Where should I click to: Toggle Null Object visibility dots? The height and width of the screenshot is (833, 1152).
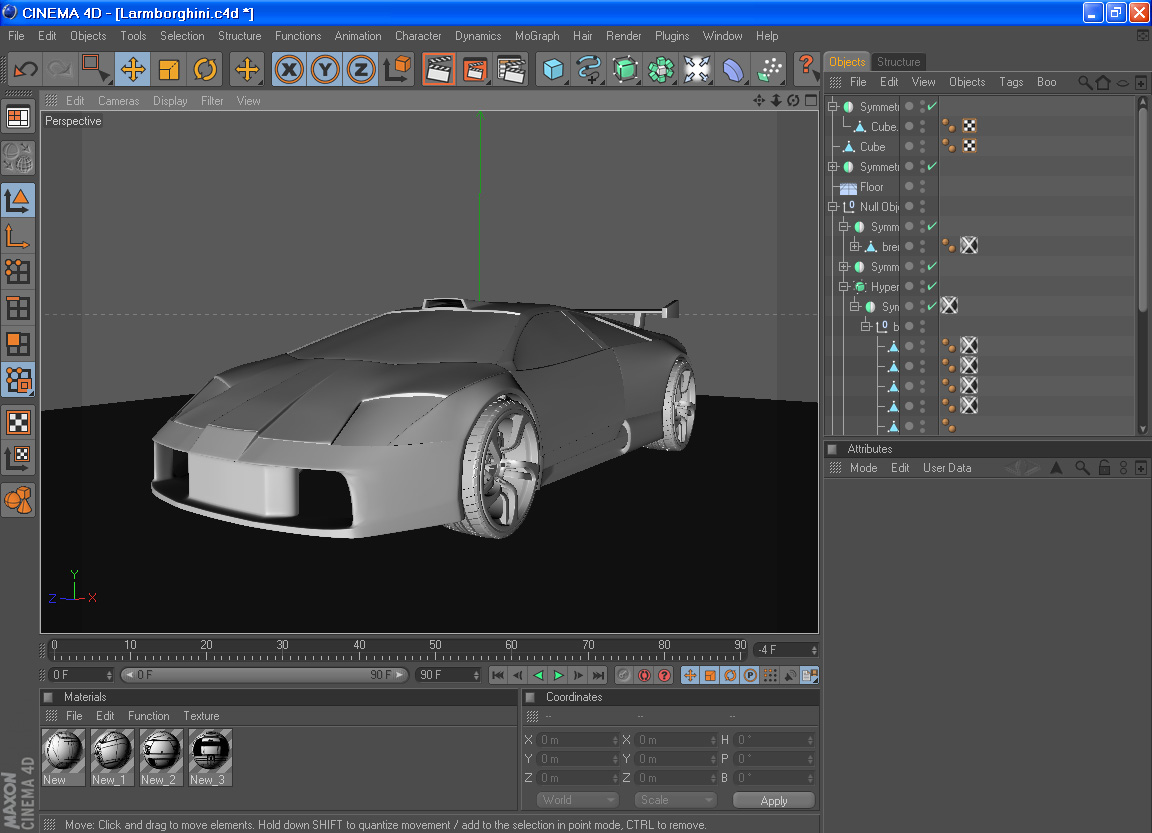[923, 207]
